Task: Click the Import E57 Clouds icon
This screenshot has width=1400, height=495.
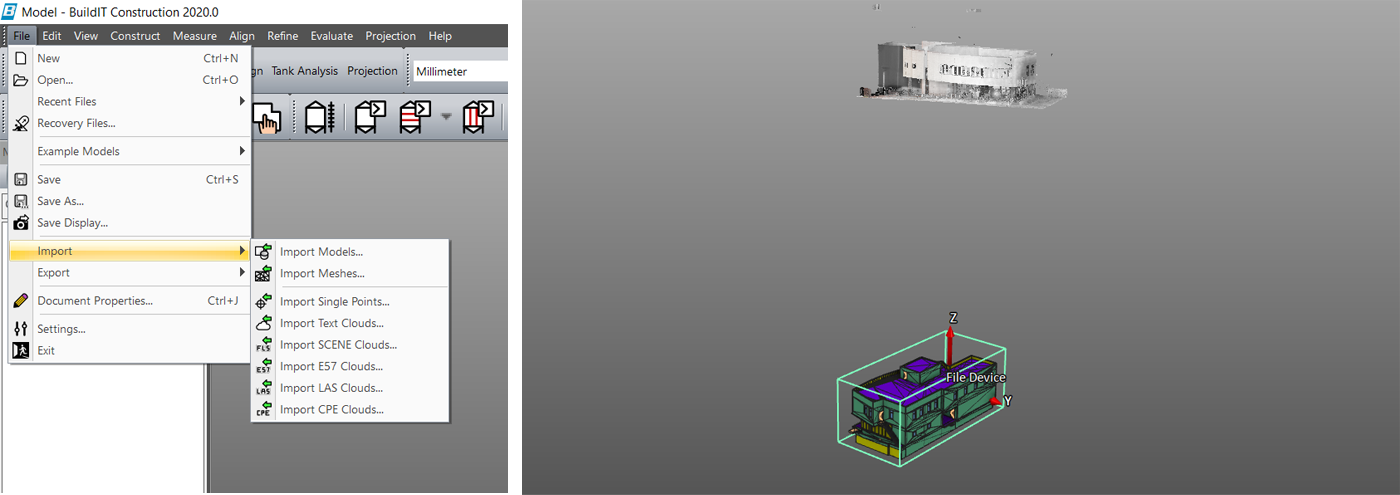Action: (264, 367)
